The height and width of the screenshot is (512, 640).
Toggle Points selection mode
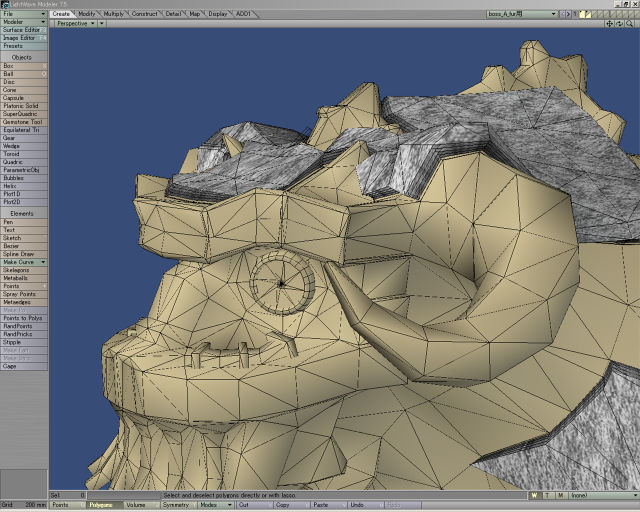[68, 505]
